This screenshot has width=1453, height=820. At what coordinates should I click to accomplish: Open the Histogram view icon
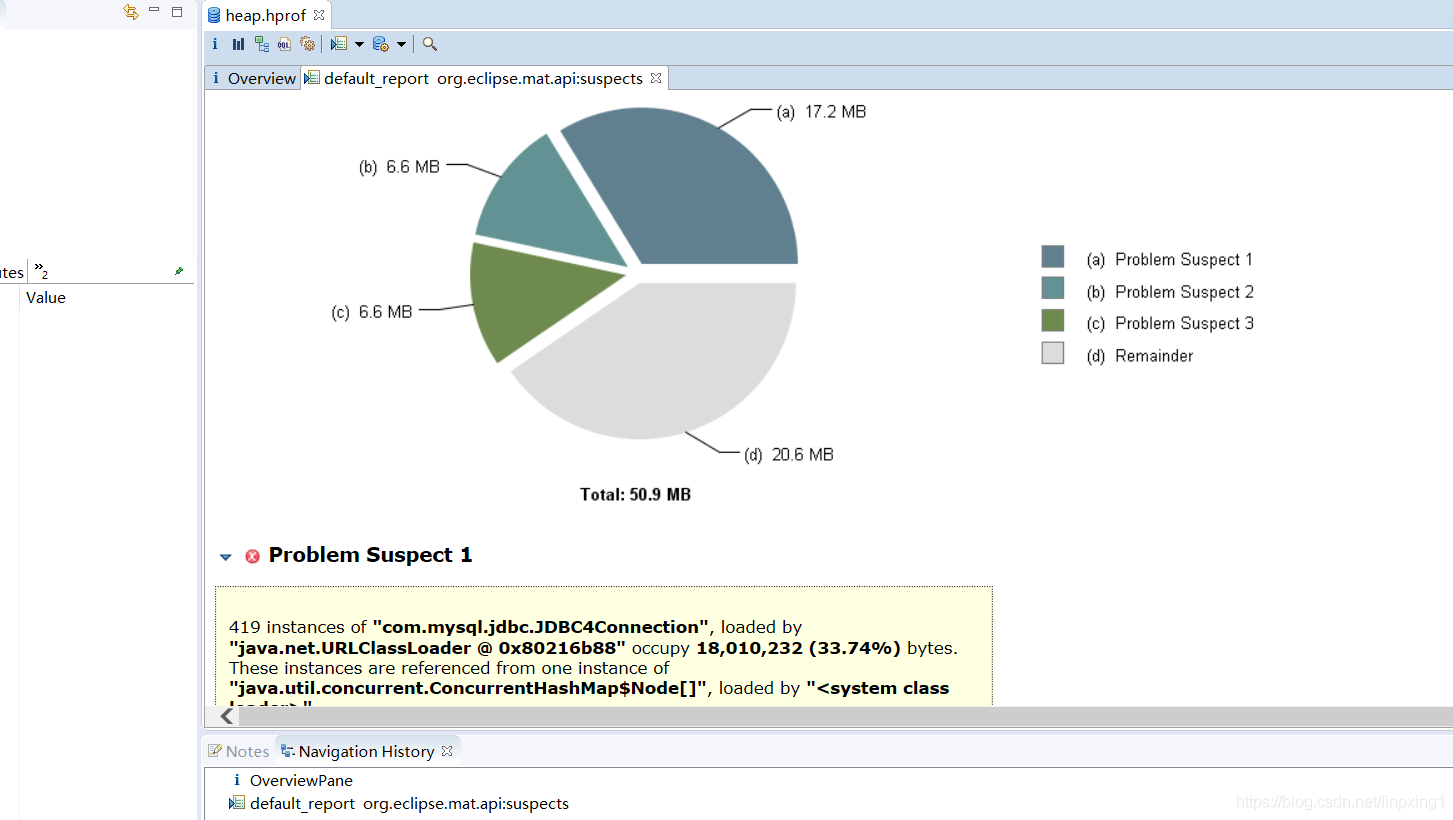[238, 44]
